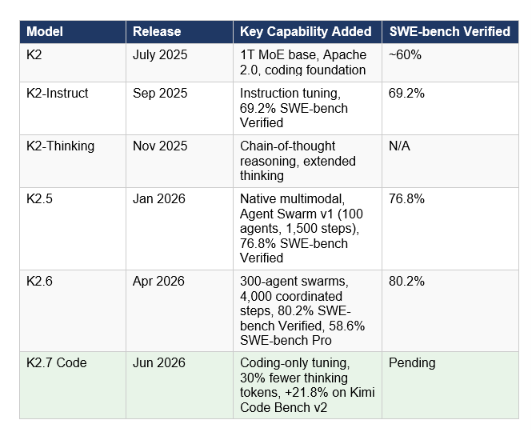This screenshot has height=431, width=531.
Task: Select the highlighted K2.7 Code cell
Action: coord(72,385)
